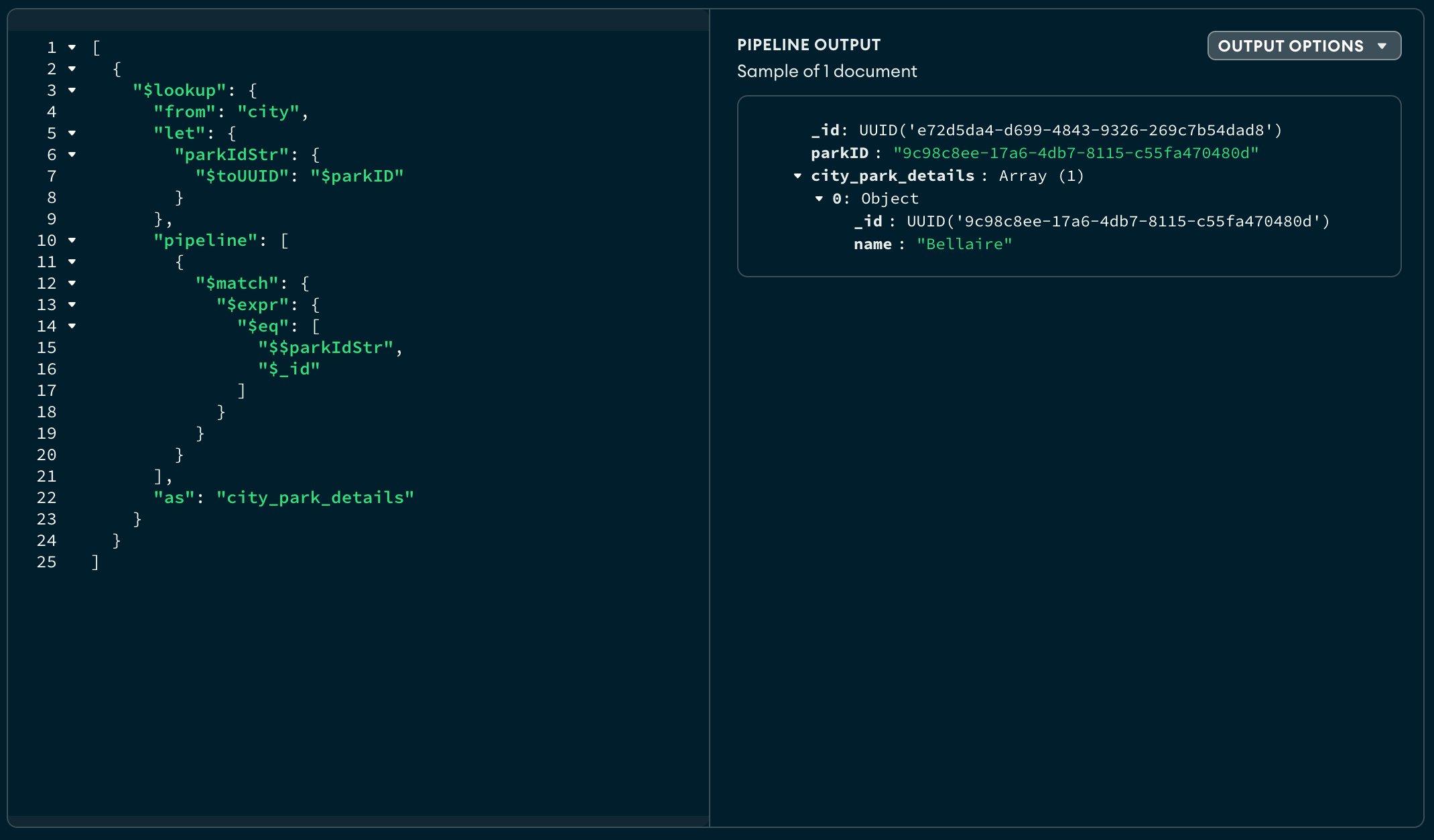Click "city_park_details" value on line 22
Image resolution: width=1434 pixels, height=840 pixels.
(x=315, y=498)
